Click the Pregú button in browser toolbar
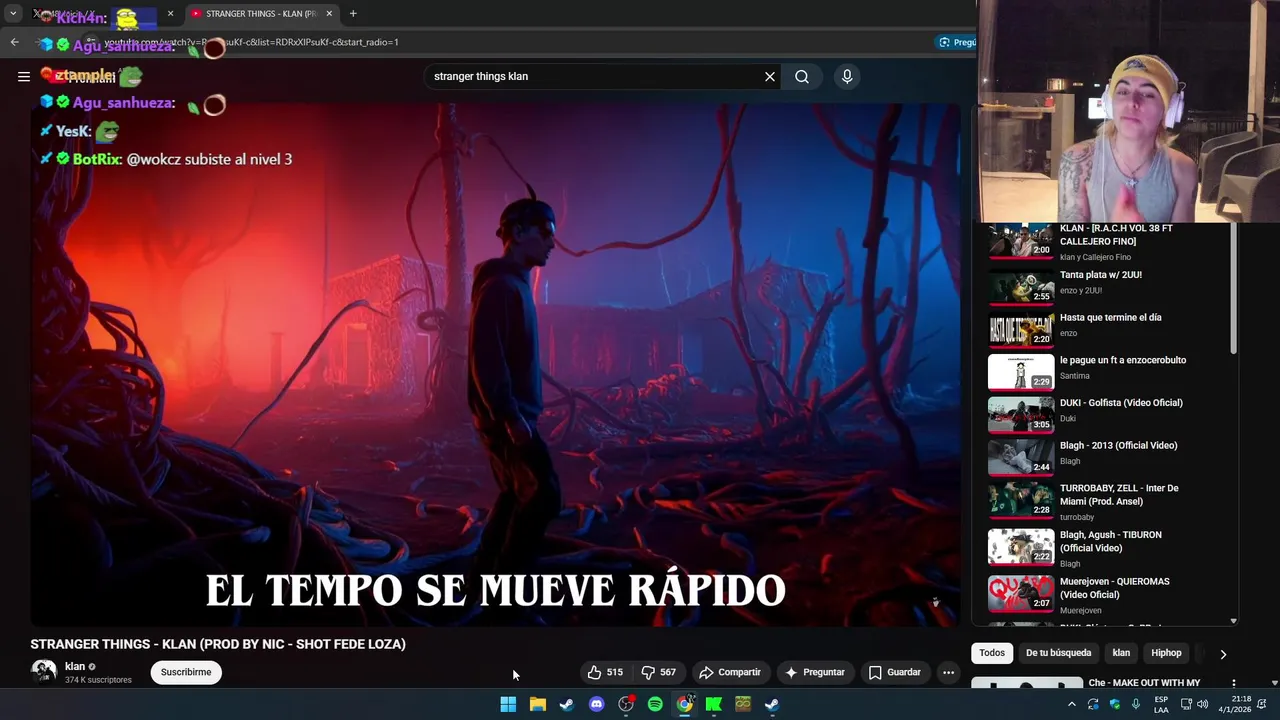The width and height of the screenshot is (1280, 720). [957, 42]
